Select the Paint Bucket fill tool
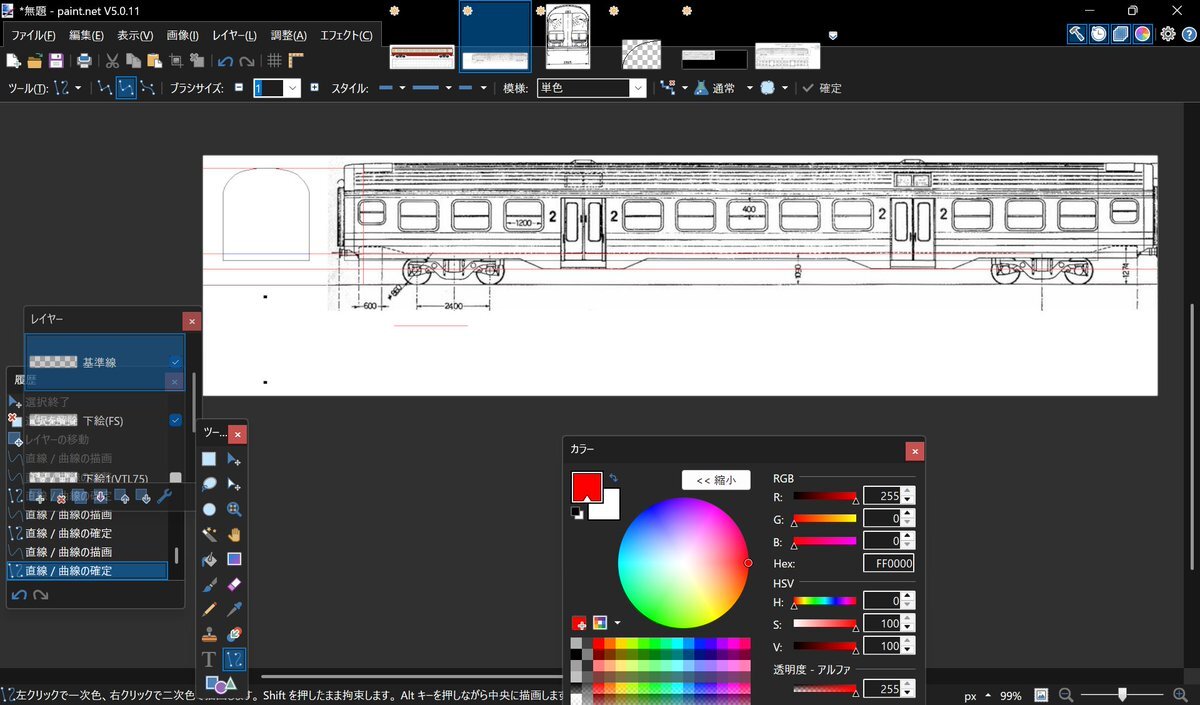The width and height of the screenshot is (1200, 705). (209, 559)
